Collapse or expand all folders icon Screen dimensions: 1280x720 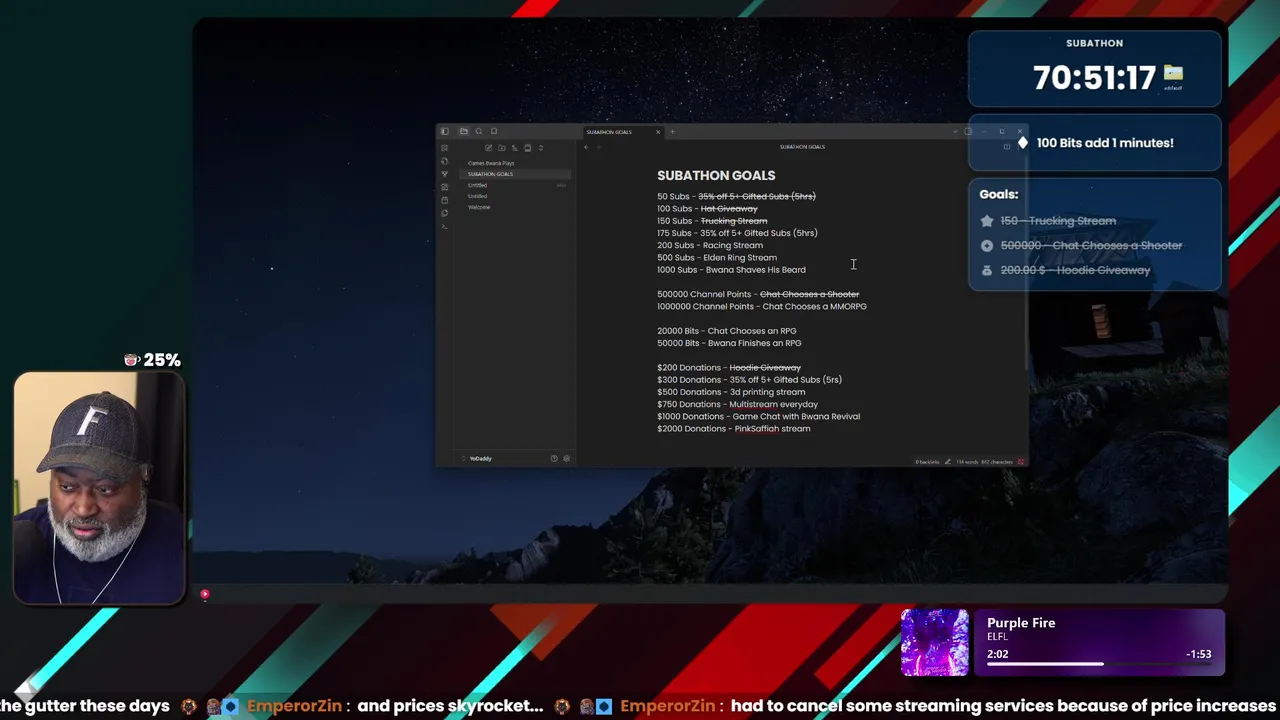click(x=541, y=148)
